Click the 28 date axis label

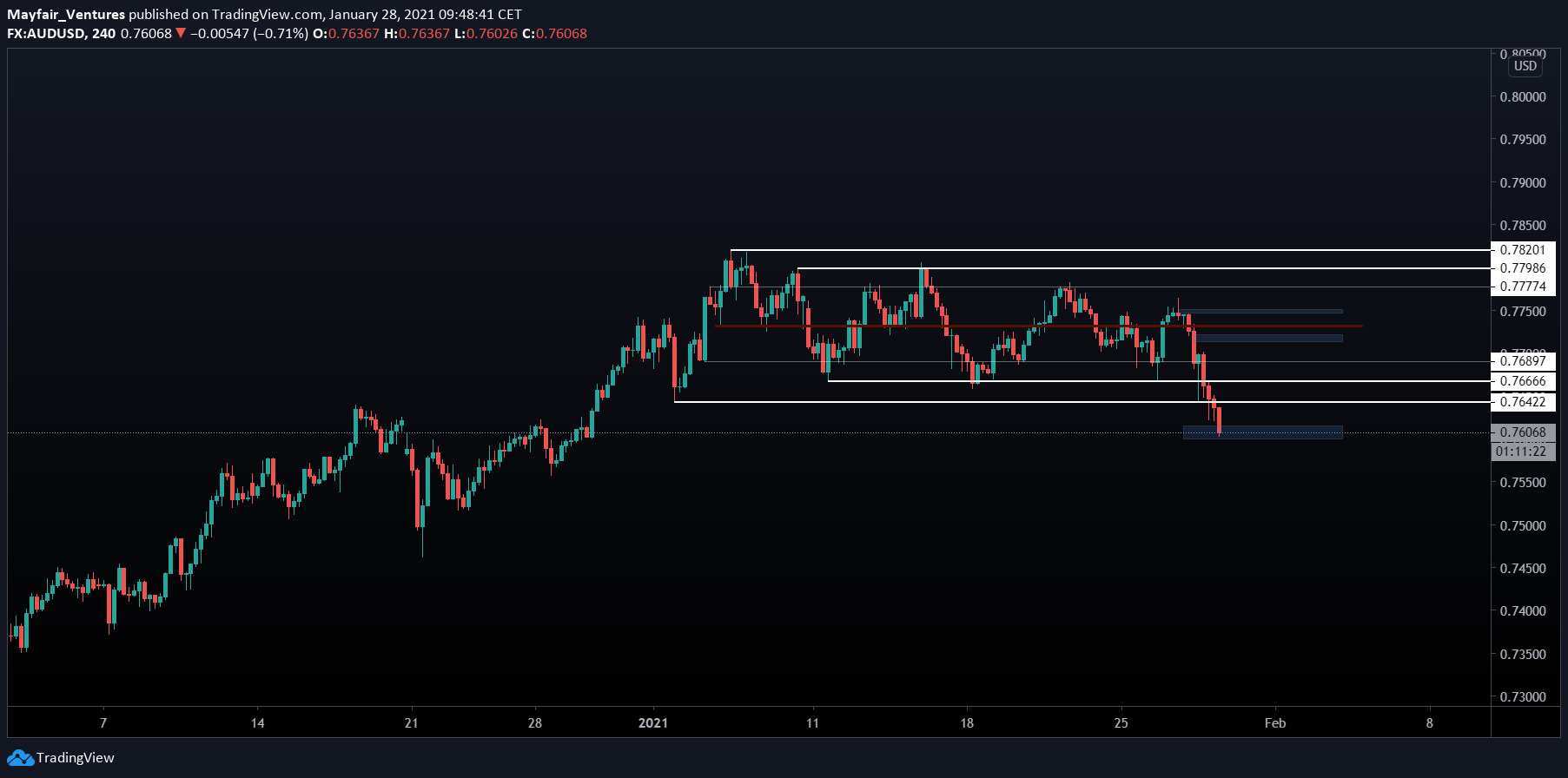[x=535, y=723]
